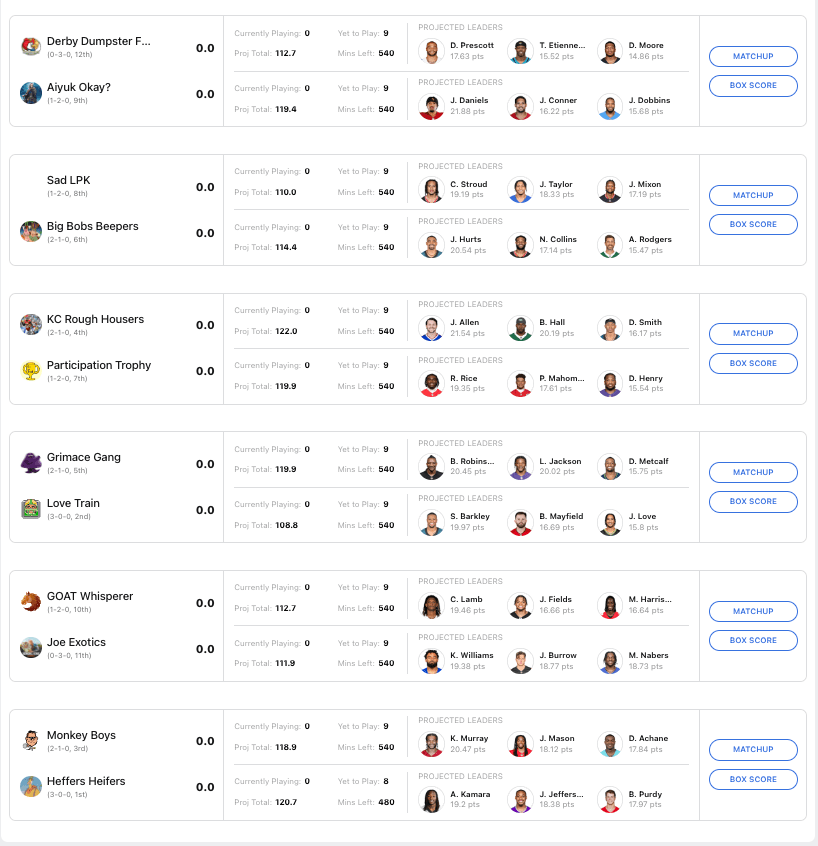Open the Joe Exotics team name link
Viewport: 818px width, 846px height.
click(x=76, y=643)
